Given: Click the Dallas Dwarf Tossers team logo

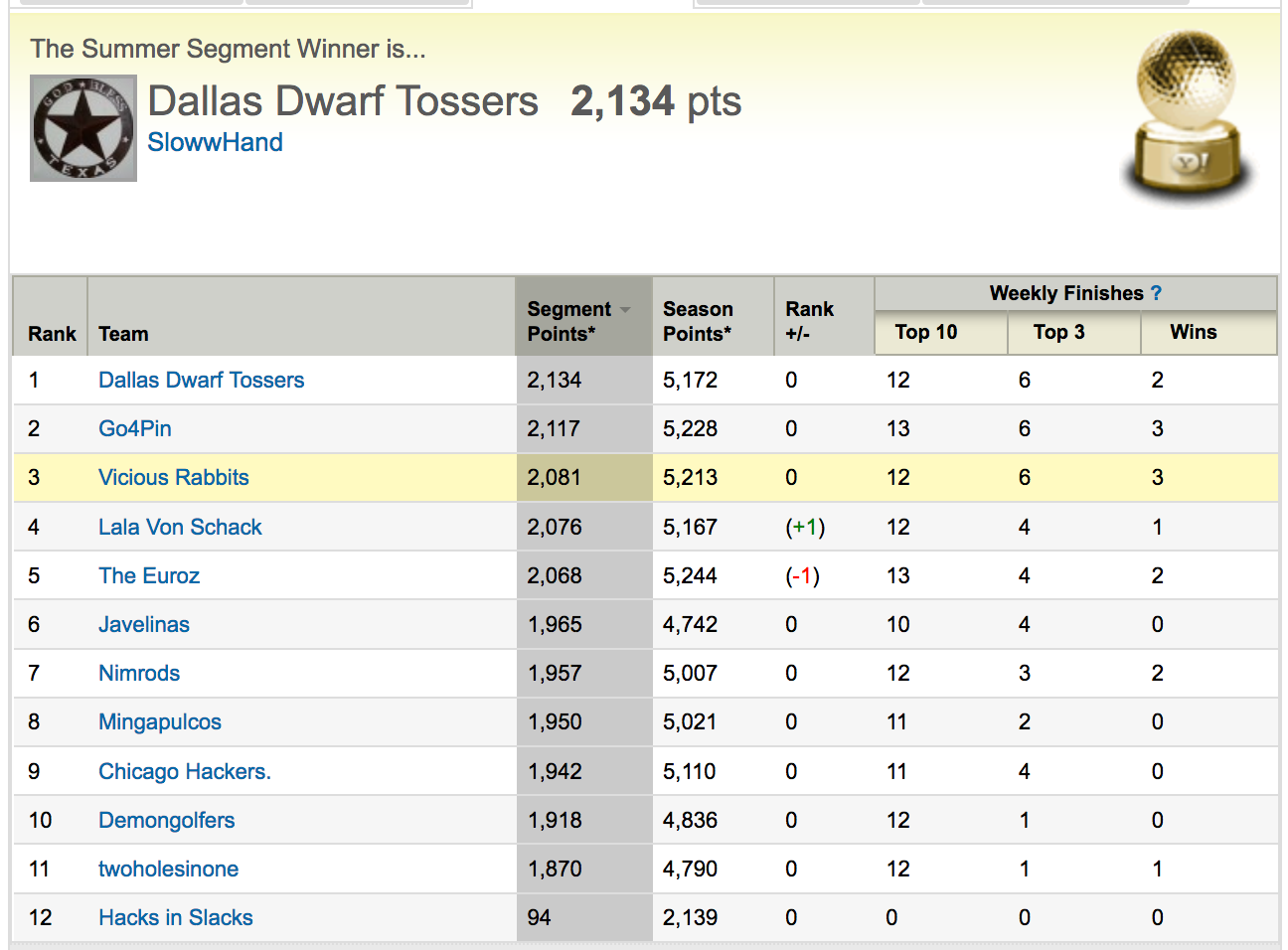Looking at the screenshot, I should pos(83,128).
